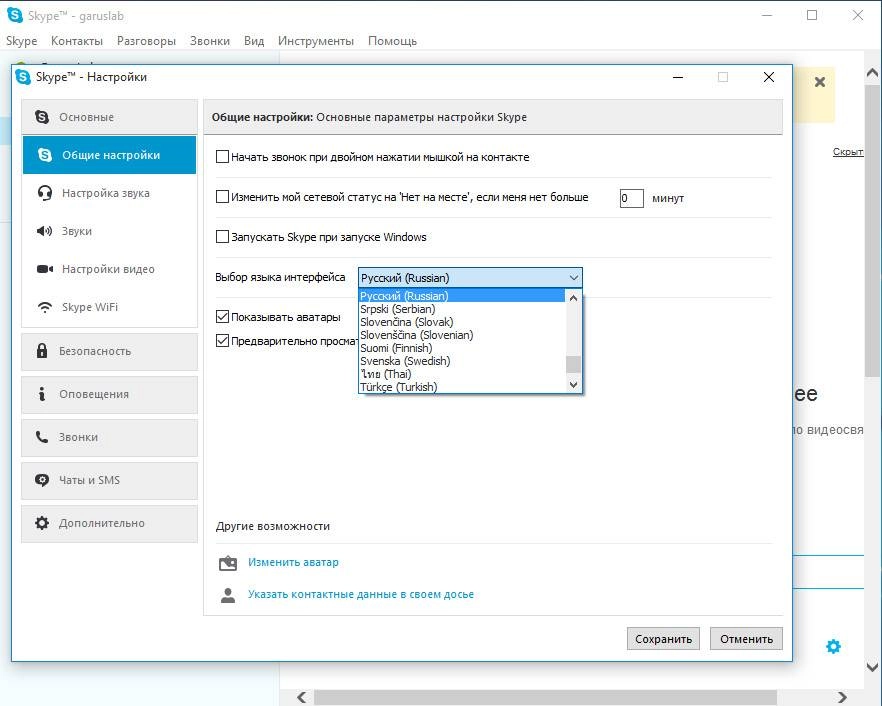Choose Srpski (Serbian) from the language list
The width and height of the screenshot is (882, 706).
tap(462, 309)
